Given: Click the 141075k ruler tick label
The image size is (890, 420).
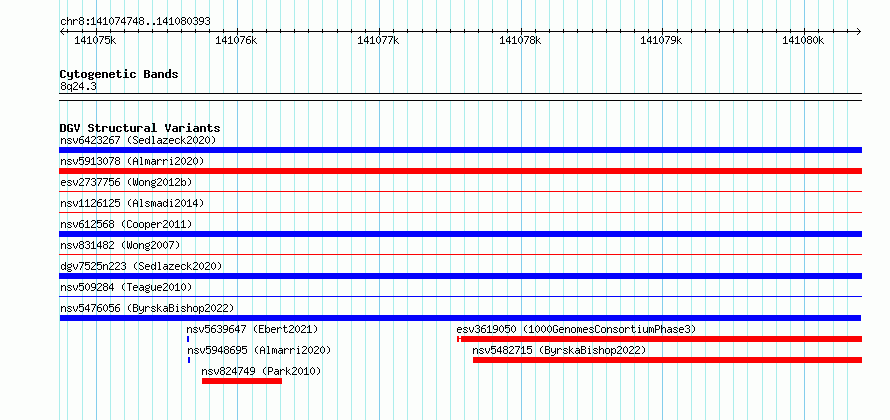Looking at the screenshot, I should (95, 40).
